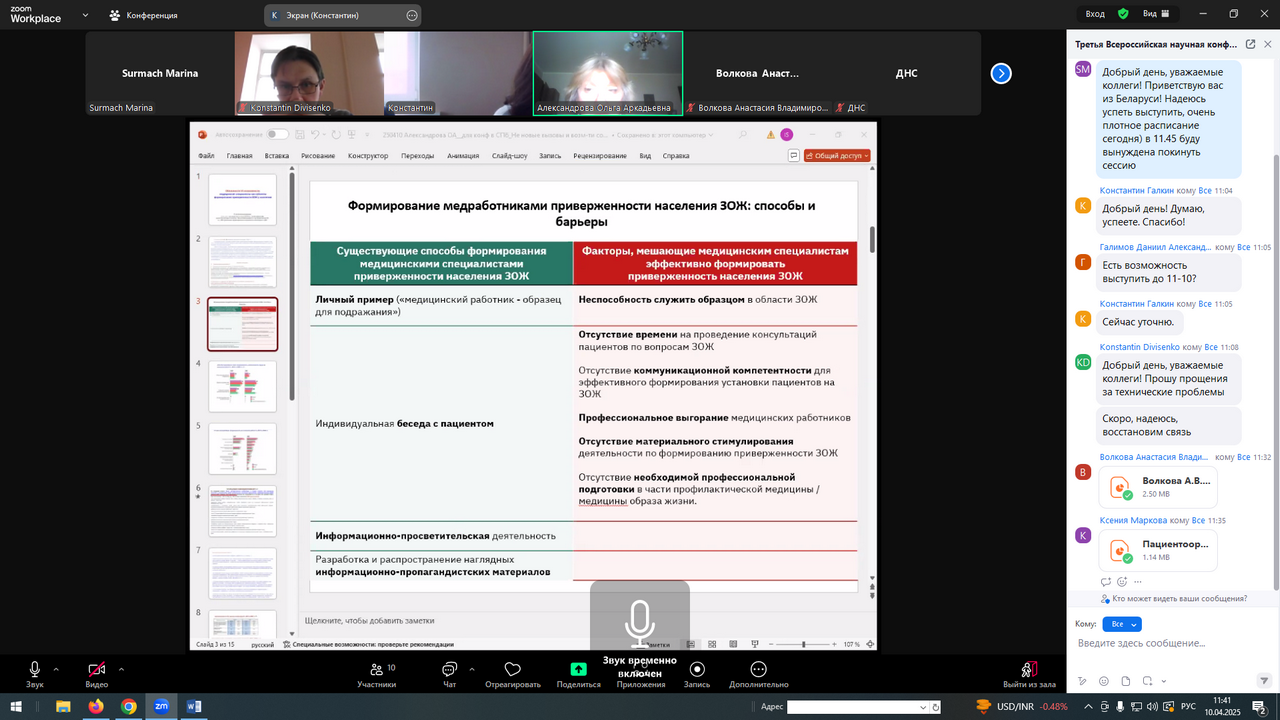Screen dimensions: 1280x720
Task: Toggle the Чат chat panel
Action: tap(449, 674)
